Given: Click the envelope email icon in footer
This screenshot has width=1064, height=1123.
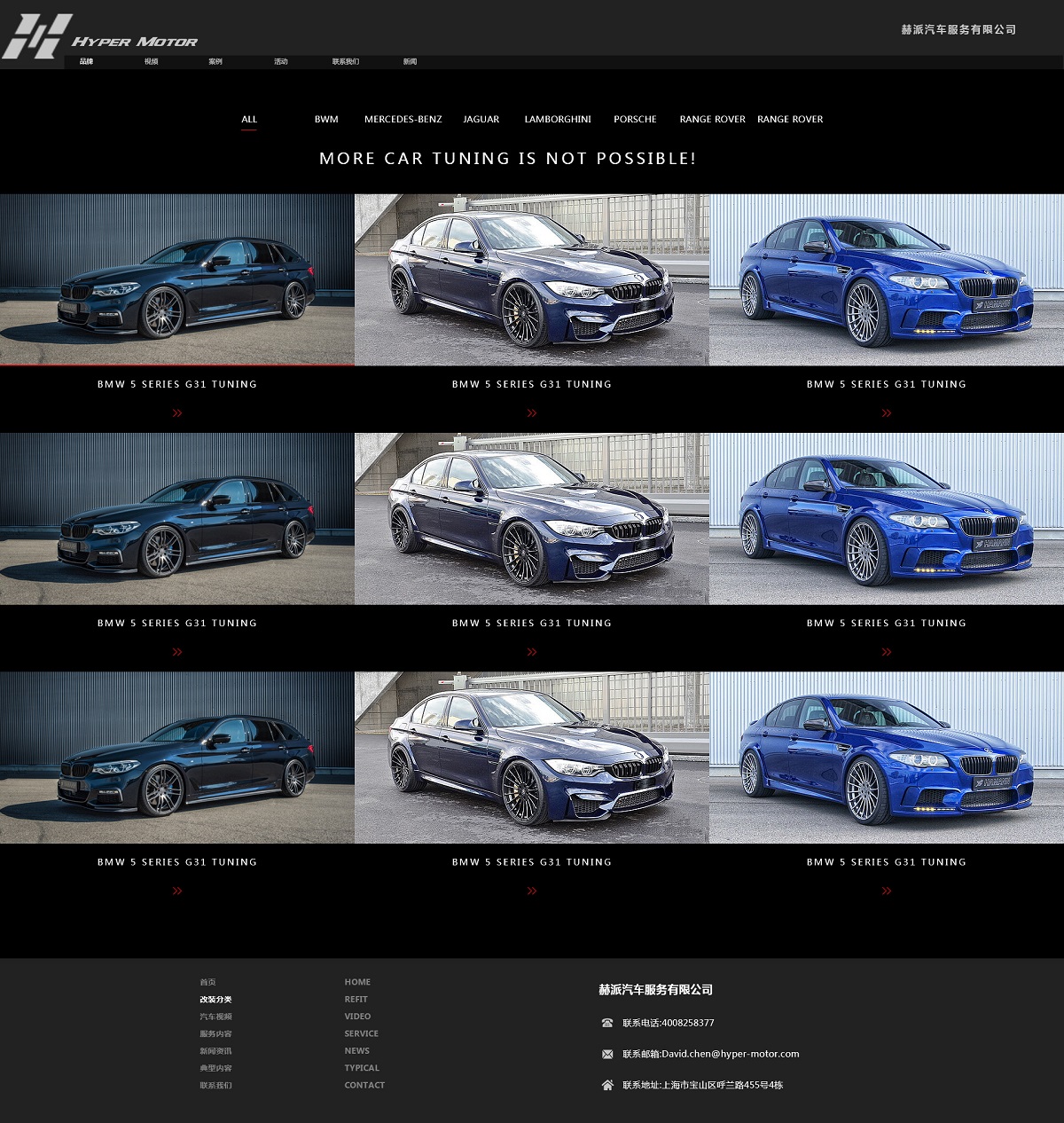Looking at the screenshot, I should click(607, 1054).
